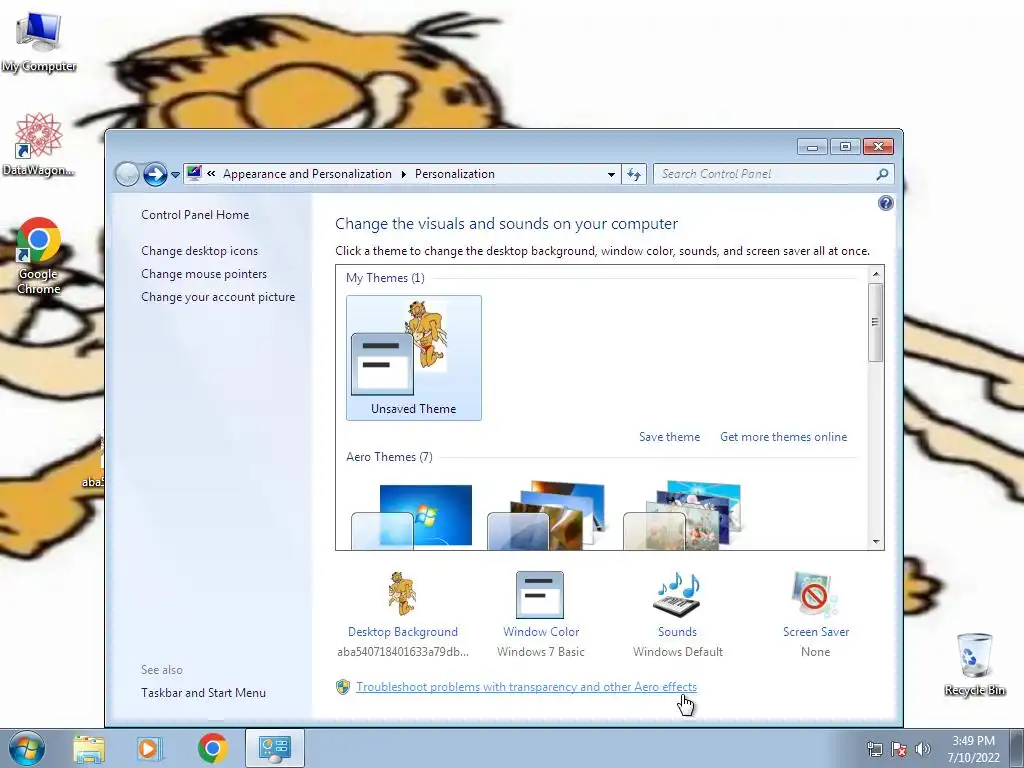Open the My Computer desktop icon
The image size is (1024, 768).
pyautogui.click(x=39, y=41)
